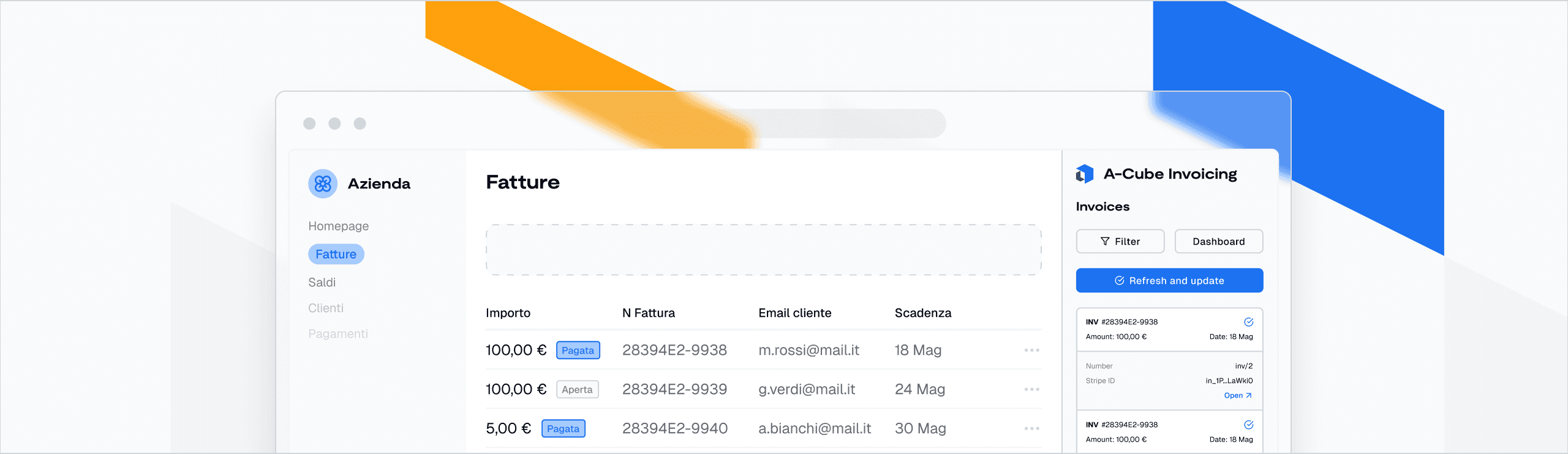Click the 18 Mag due date
Image resolution: width=1568 pixels, height=454 pixels.
pos(918,350)
